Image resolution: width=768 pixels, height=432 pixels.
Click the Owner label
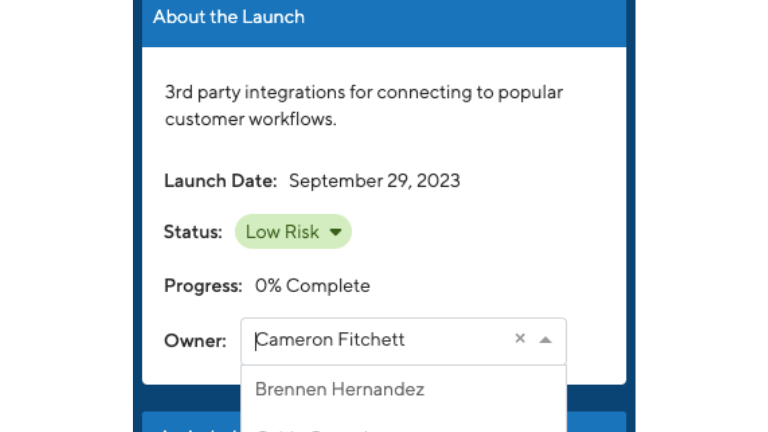(x=195, y=340)
